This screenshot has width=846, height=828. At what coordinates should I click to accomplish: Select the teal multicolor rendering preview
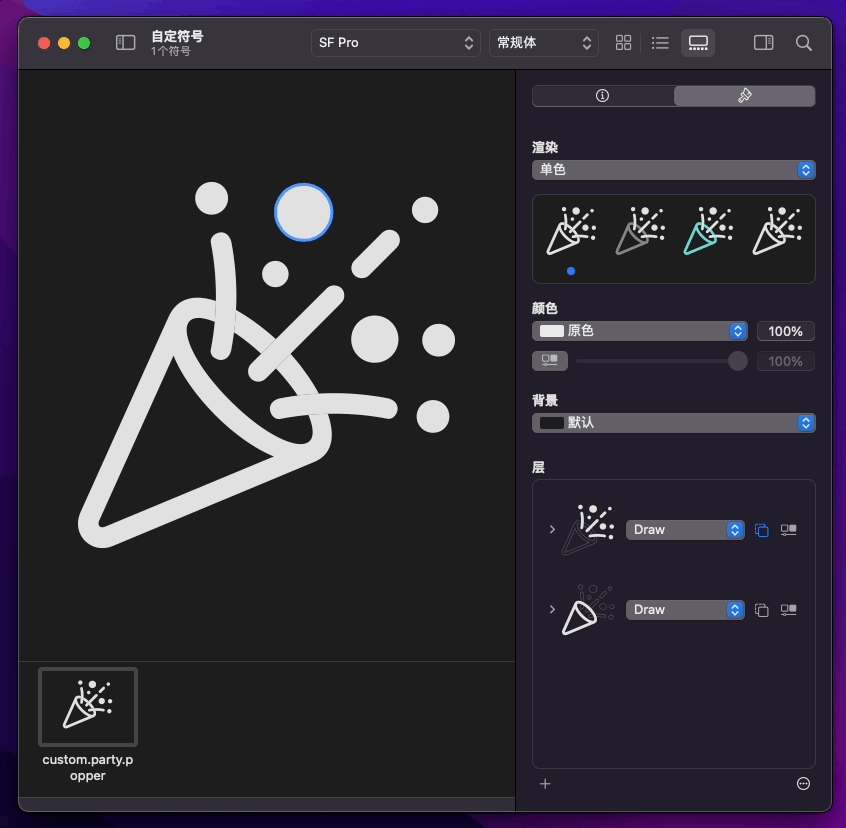[708, 231]
